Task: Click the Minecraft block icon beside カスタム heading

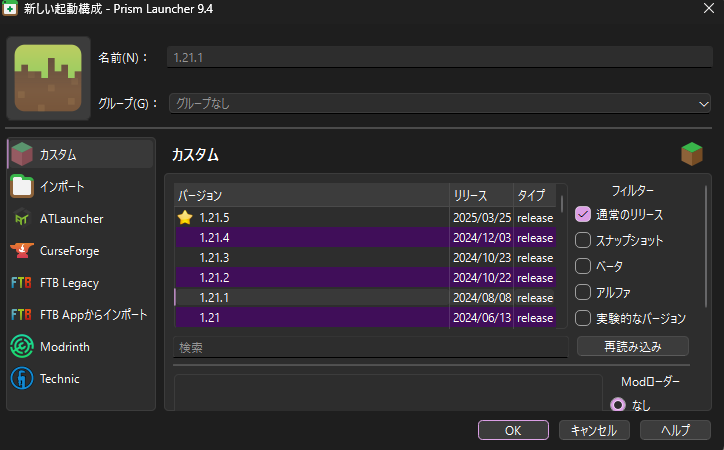Action: 692,154
